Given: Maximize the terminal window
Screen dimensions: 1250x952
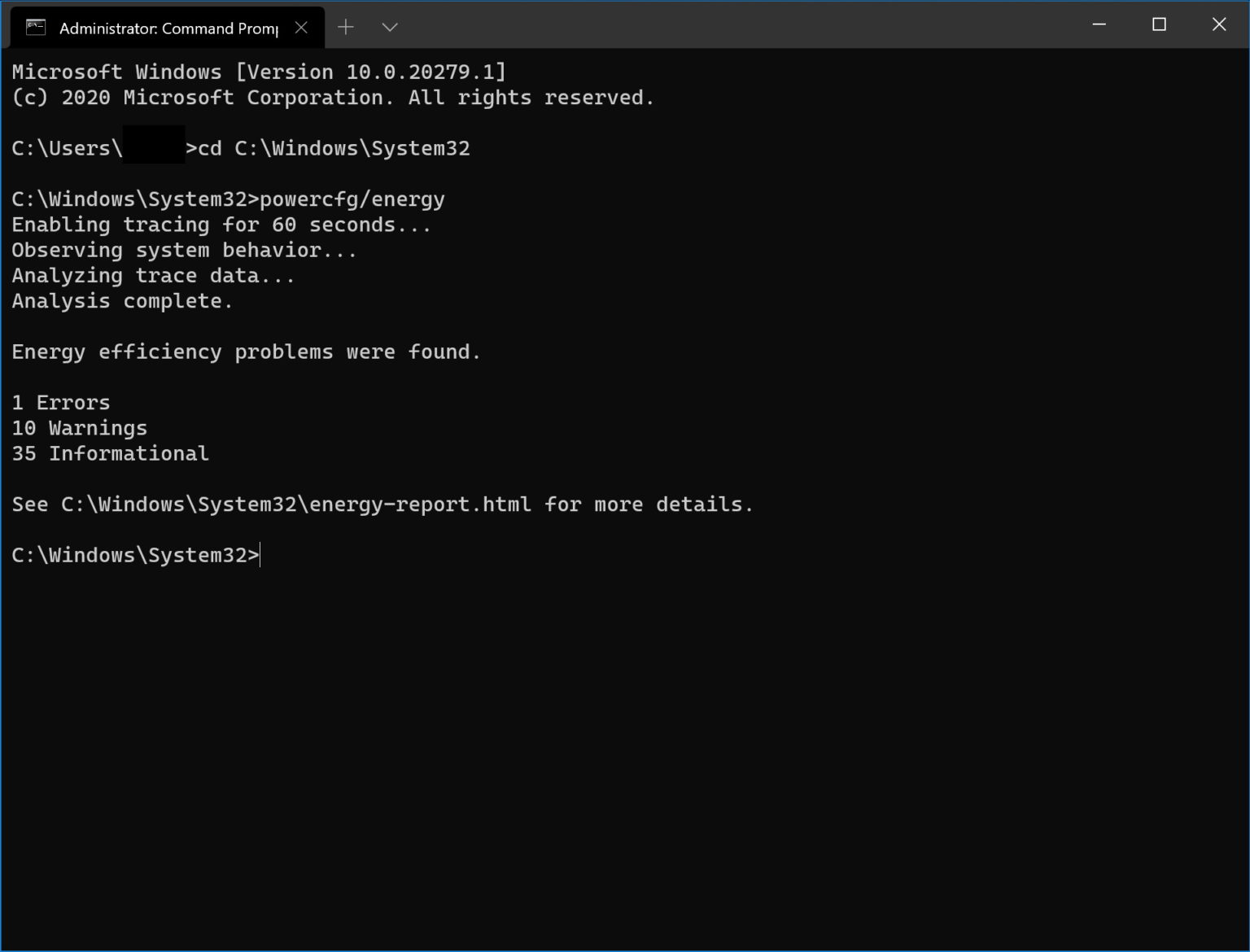Looking at the screenshot, I should click(1159, 25).
